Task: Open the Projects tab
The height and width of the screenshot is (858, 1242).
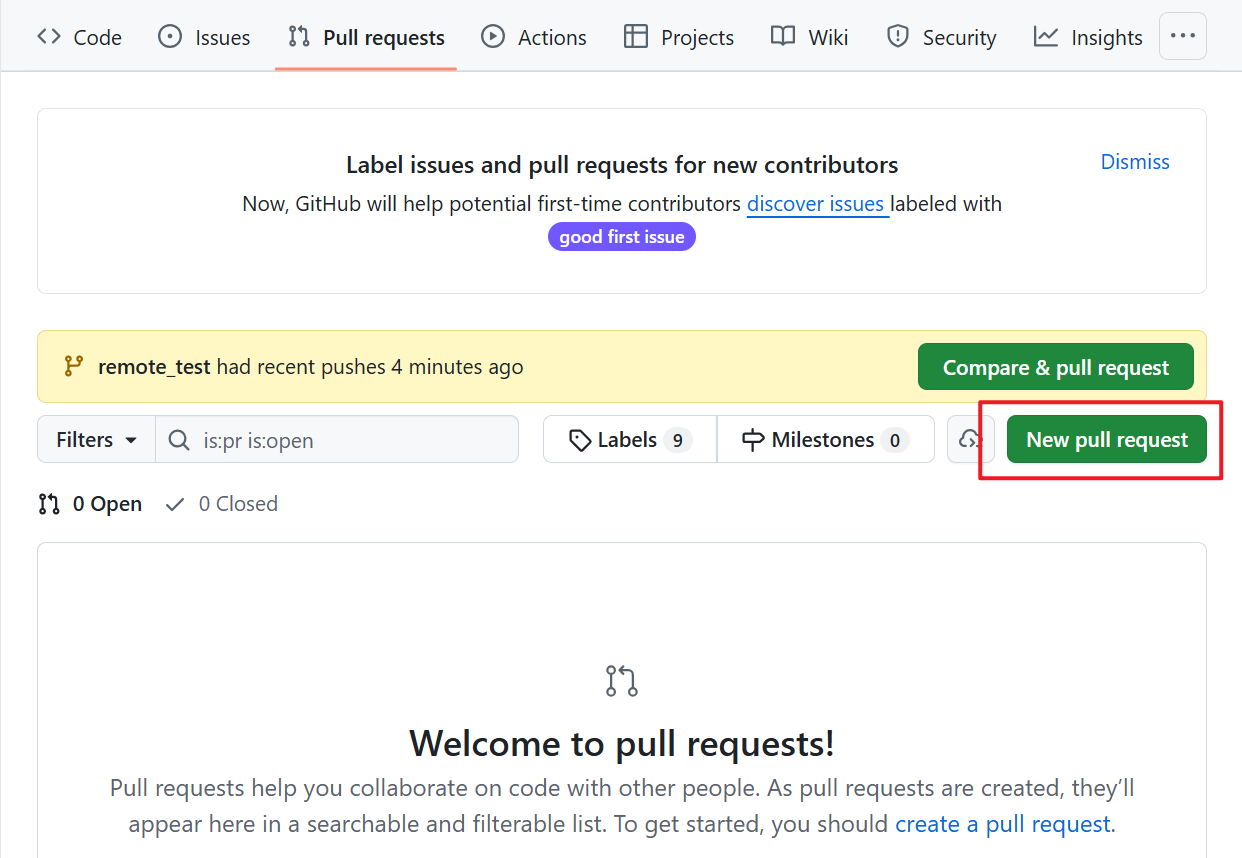Action: (x=679, y=38)
